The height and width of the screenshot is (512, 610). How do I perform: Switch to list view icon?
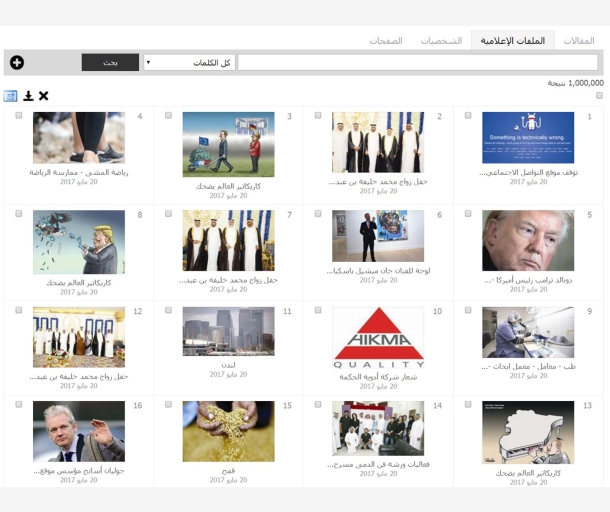(11, 96)
